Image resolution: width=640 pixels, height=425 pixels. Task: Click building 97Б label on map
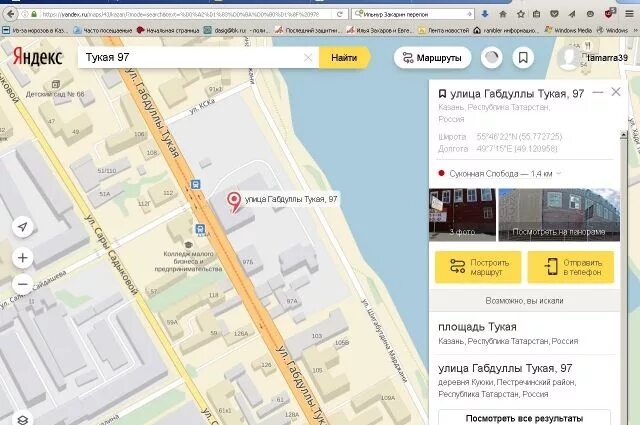[248, 262]
